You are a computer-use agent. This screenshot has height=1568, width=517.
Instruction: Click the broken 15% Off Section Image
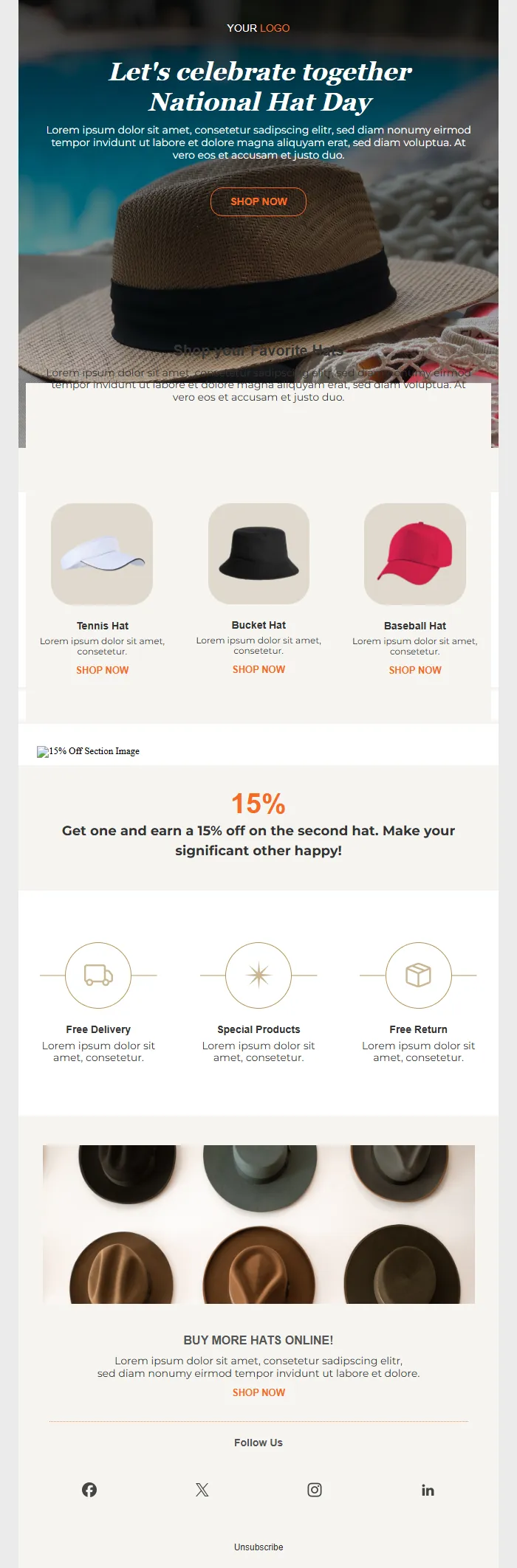point(89,751)
